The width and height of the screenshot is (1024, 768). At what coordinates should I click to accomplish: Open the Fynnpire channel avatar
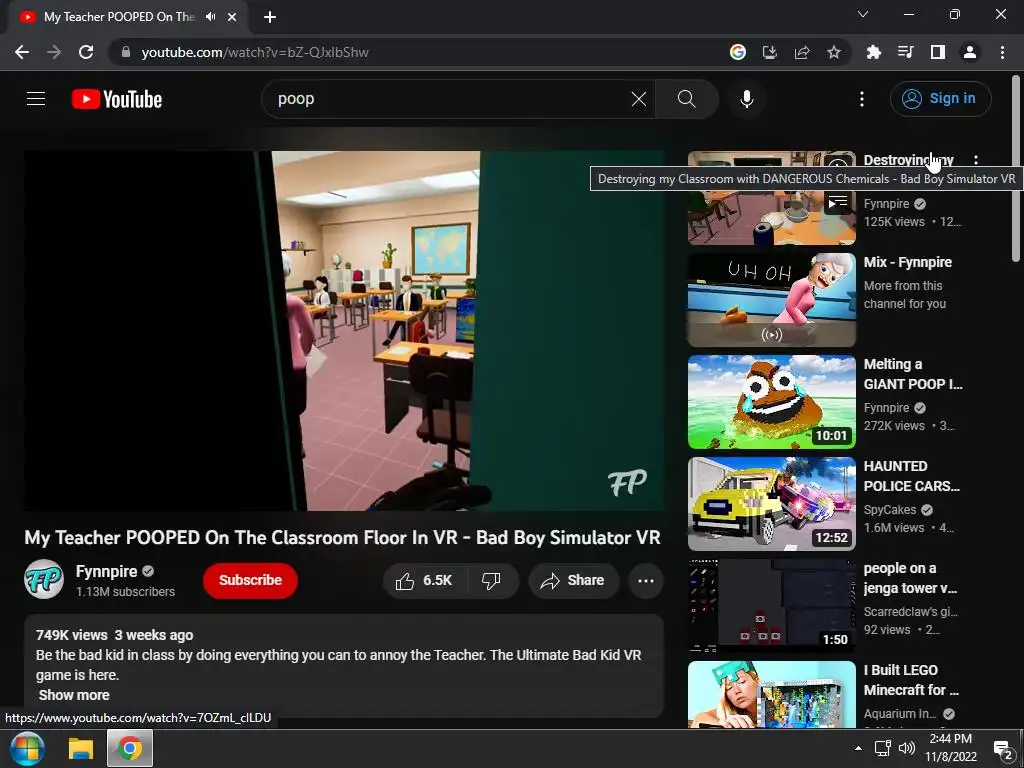point(44,579)
